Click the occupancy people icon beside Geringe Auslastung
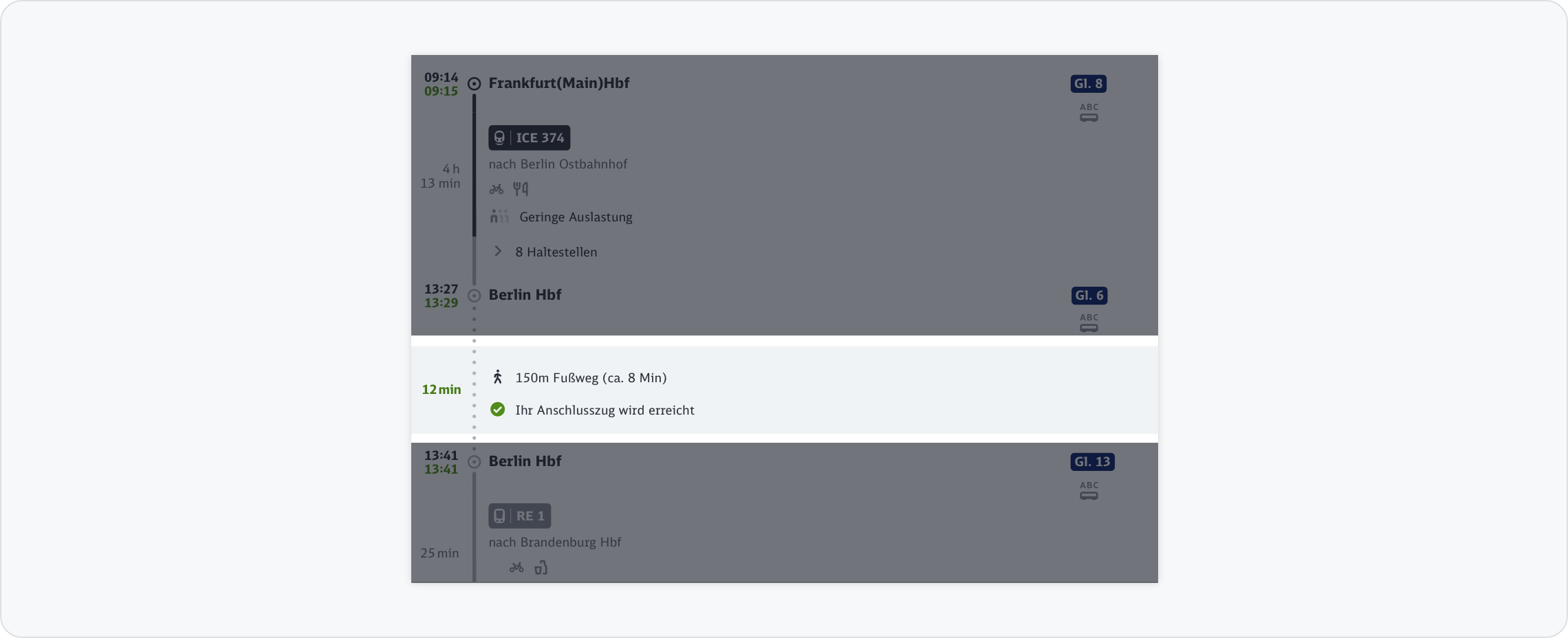This screenshot has width=1568, height=638. click(x=499, y=217)
